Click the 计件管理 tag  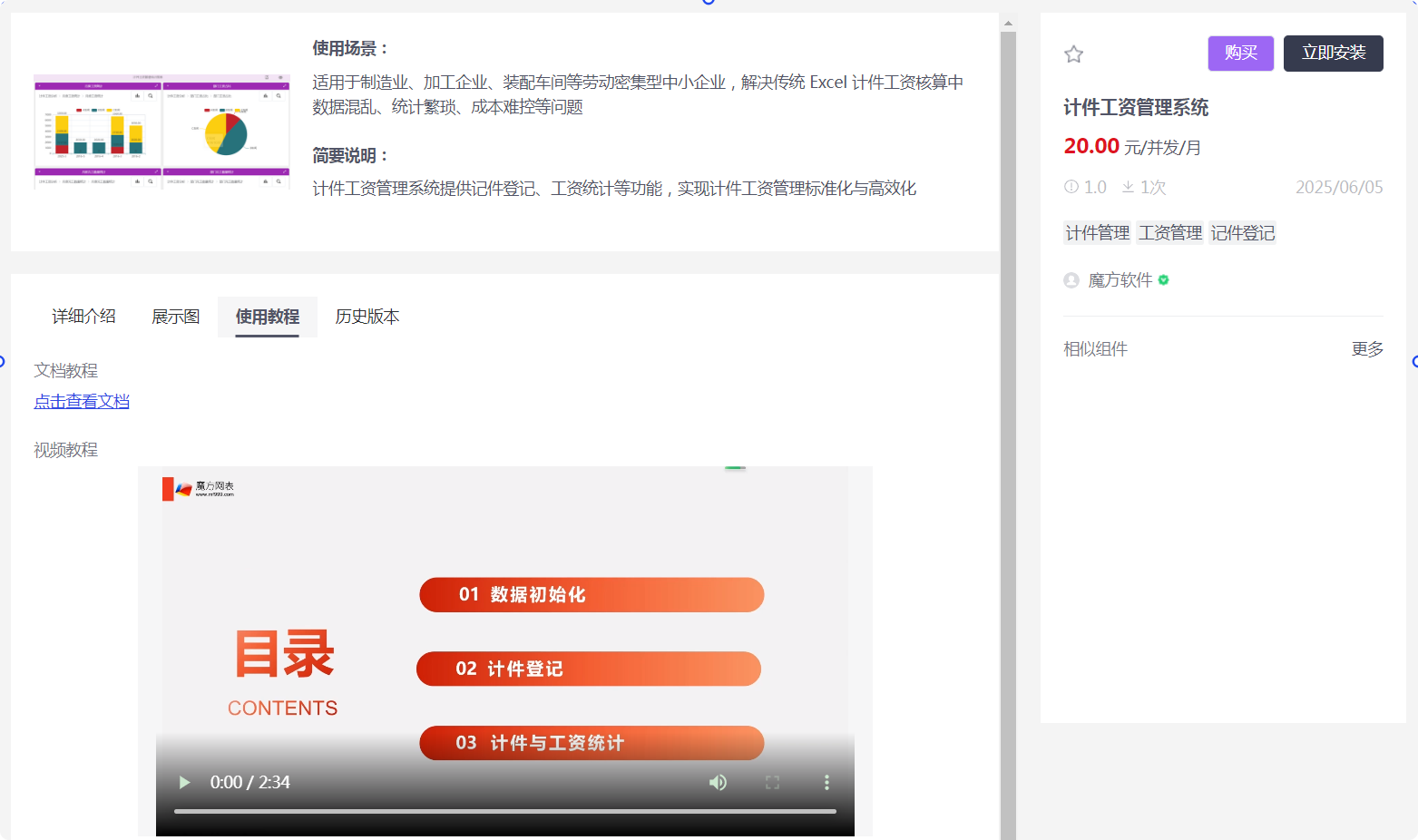1097,233
